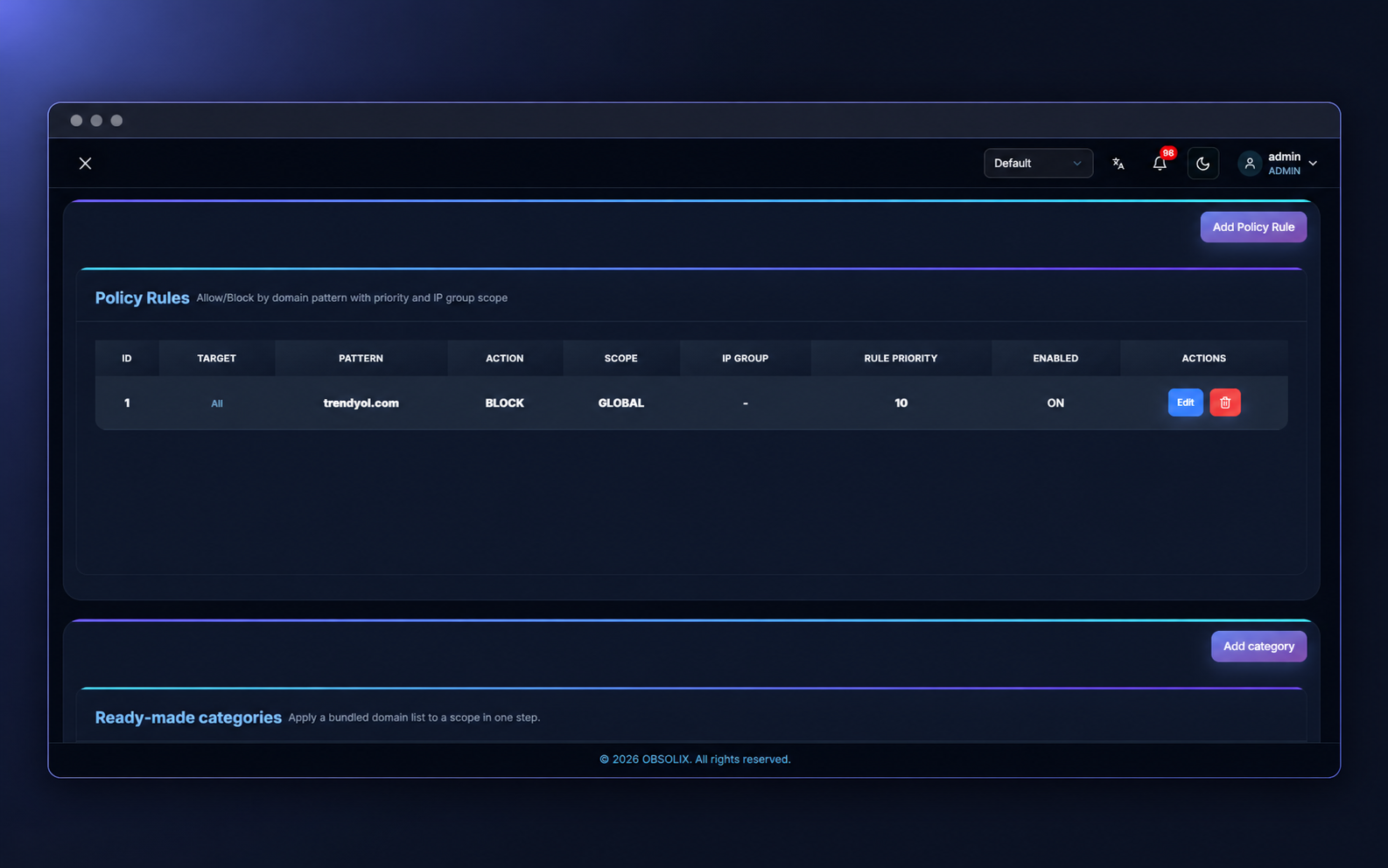Image resolution: width=1388 pixels, height=868 pixels.
Task: Click the IP Group column header
Action: pyautogui.click(x=745, y=359)
